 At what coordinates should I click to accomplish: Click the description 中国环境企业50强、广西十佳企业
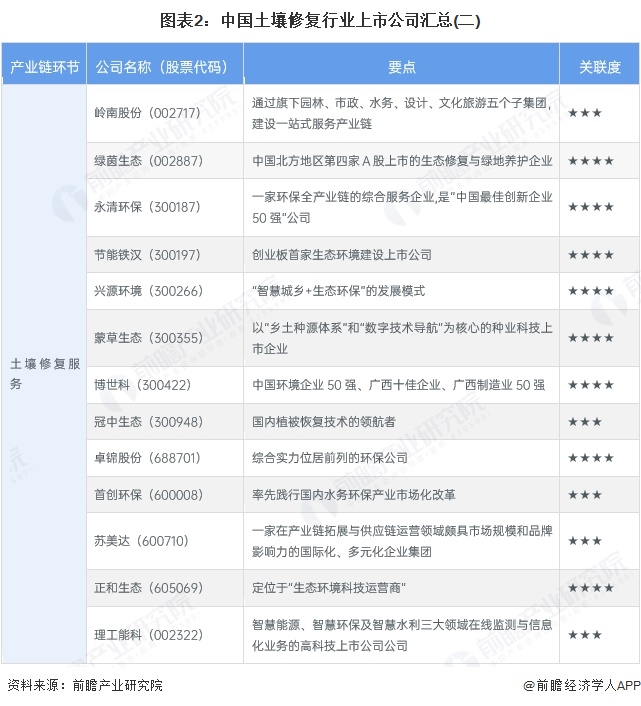point(398,385)
